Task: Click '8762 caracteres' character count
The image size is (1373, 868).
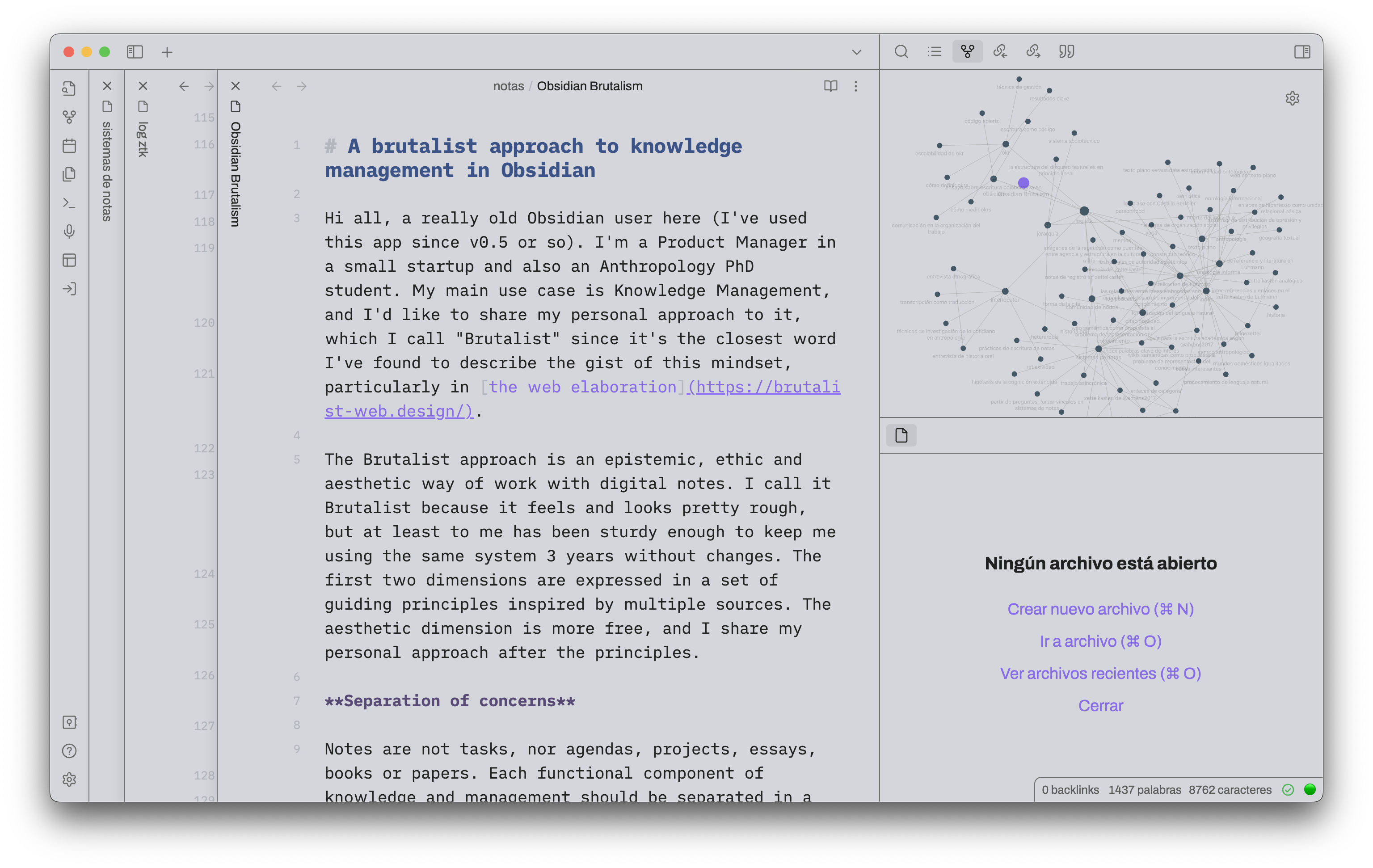Action: [x=1230, y=790]
